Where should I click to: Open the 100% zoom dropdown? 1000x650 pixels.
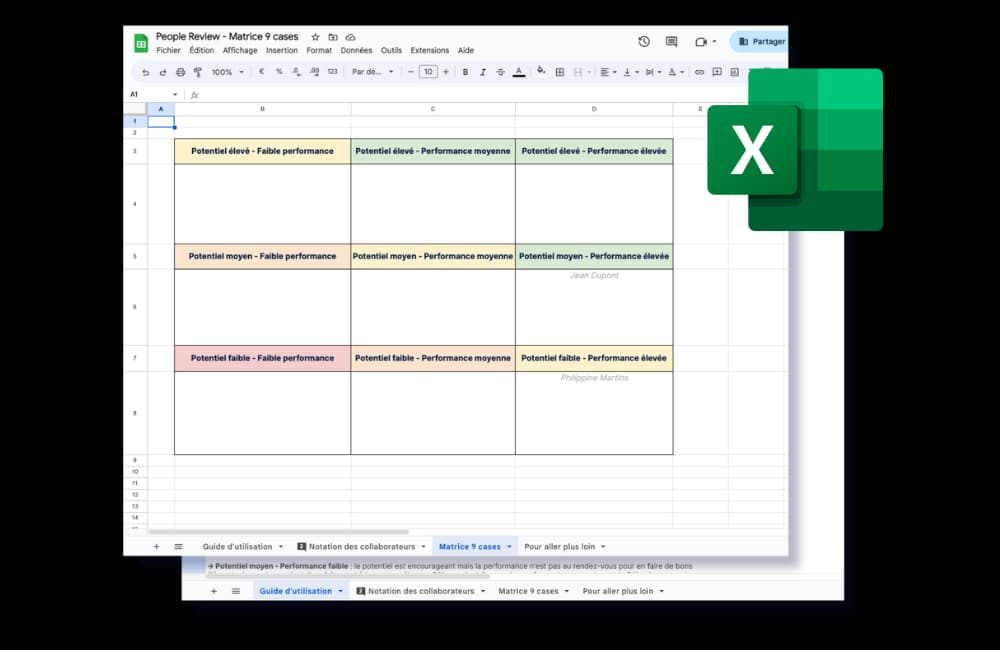(x=228, y=73)
